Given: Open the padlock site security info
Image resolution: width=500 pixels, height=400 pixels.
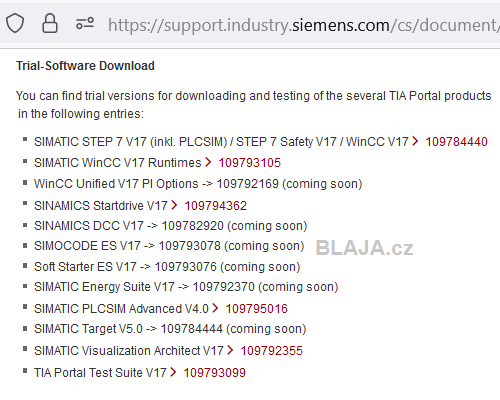Looking at the screenshot, I should (x=50, y=23).
